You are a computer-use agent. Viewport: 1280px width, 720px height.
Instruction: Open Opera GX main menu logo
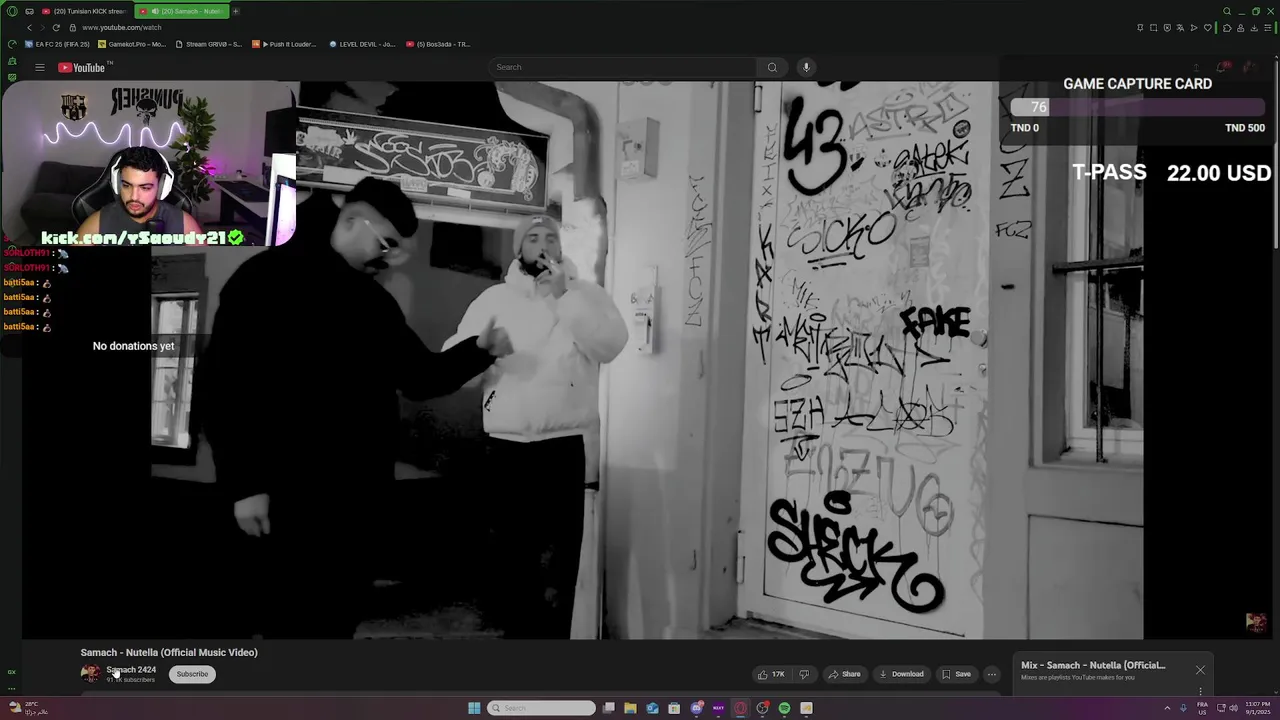12,11
